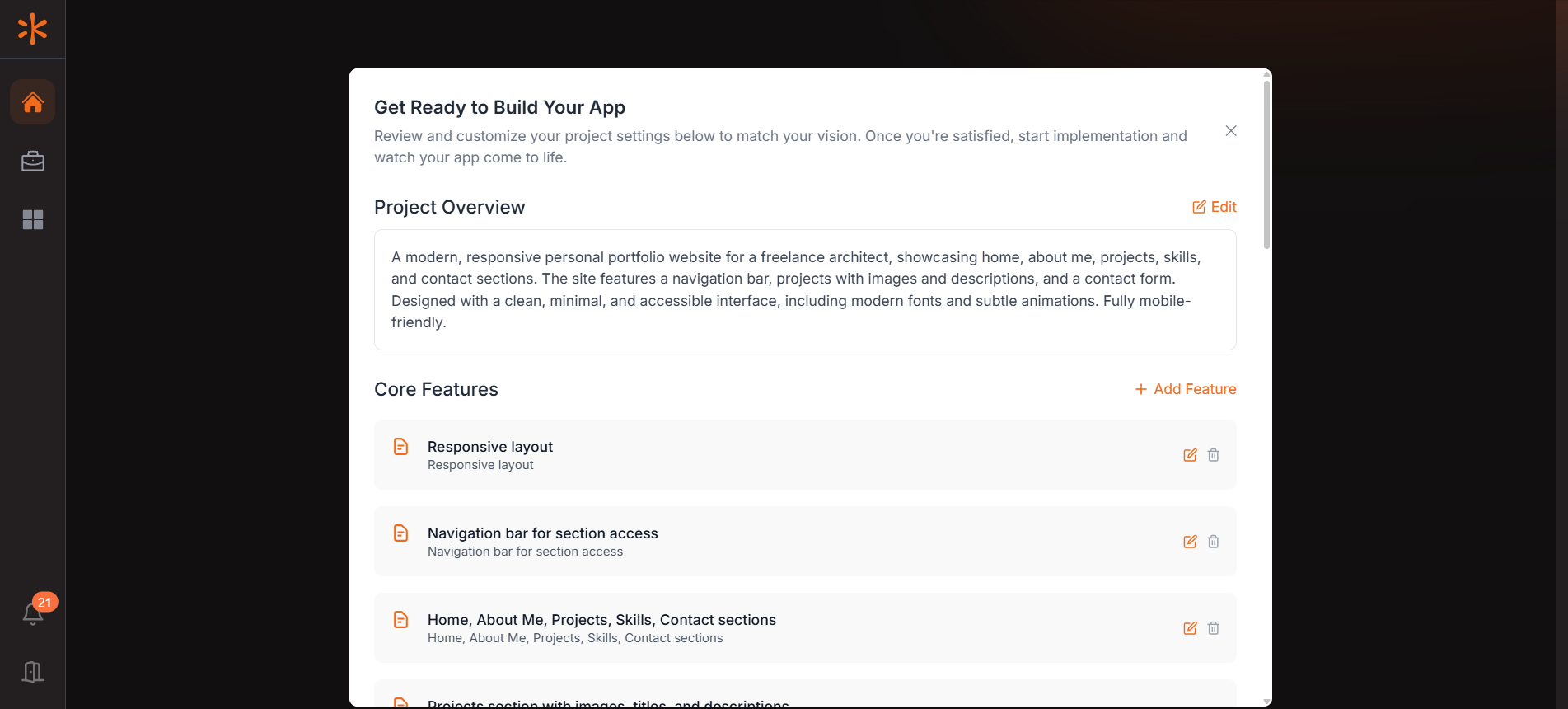
Task: Delete the Home, About Me sections feature
Action: [x=1214, y=628]
